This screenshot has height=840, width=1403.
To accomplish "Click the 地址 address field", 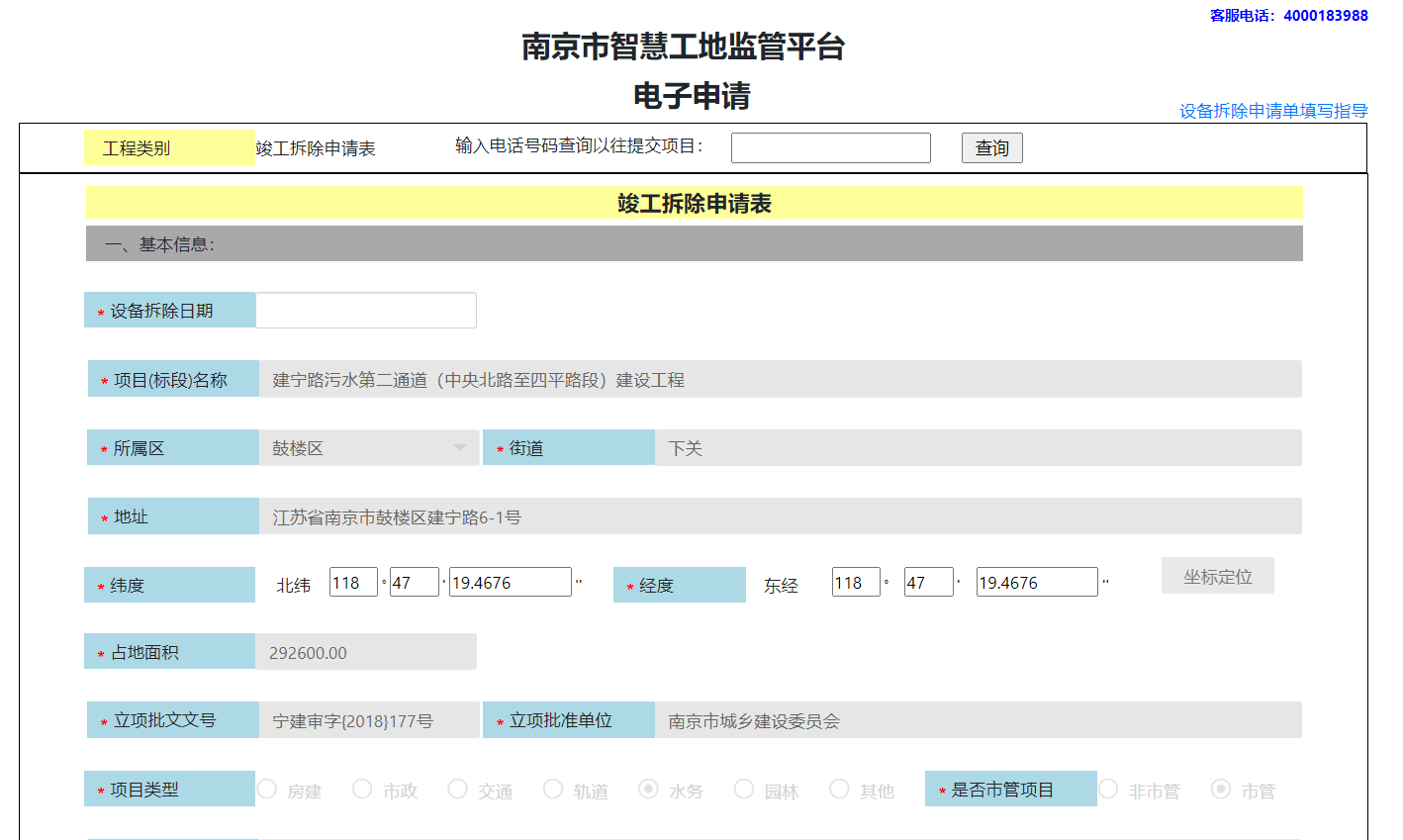I will click(x=780, y=515).
